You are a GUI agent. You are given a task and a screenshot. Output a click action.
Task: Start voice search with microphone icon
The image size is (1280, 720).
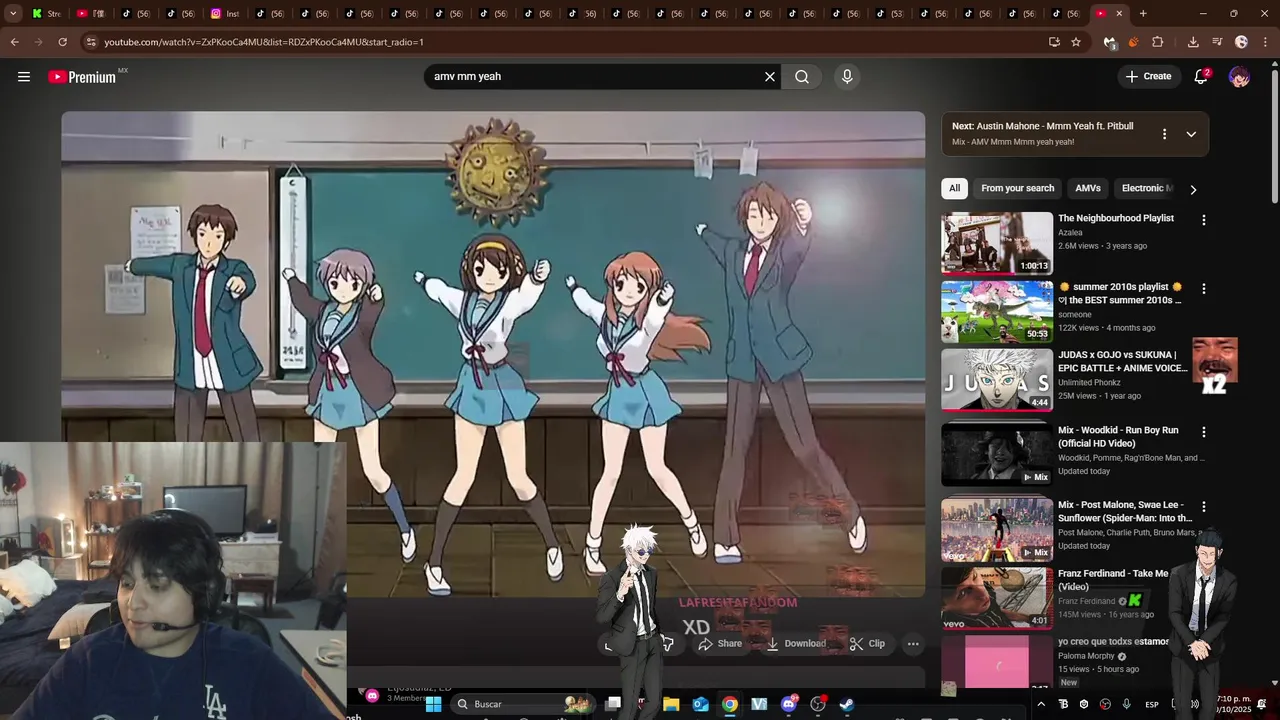click(847, 77)
